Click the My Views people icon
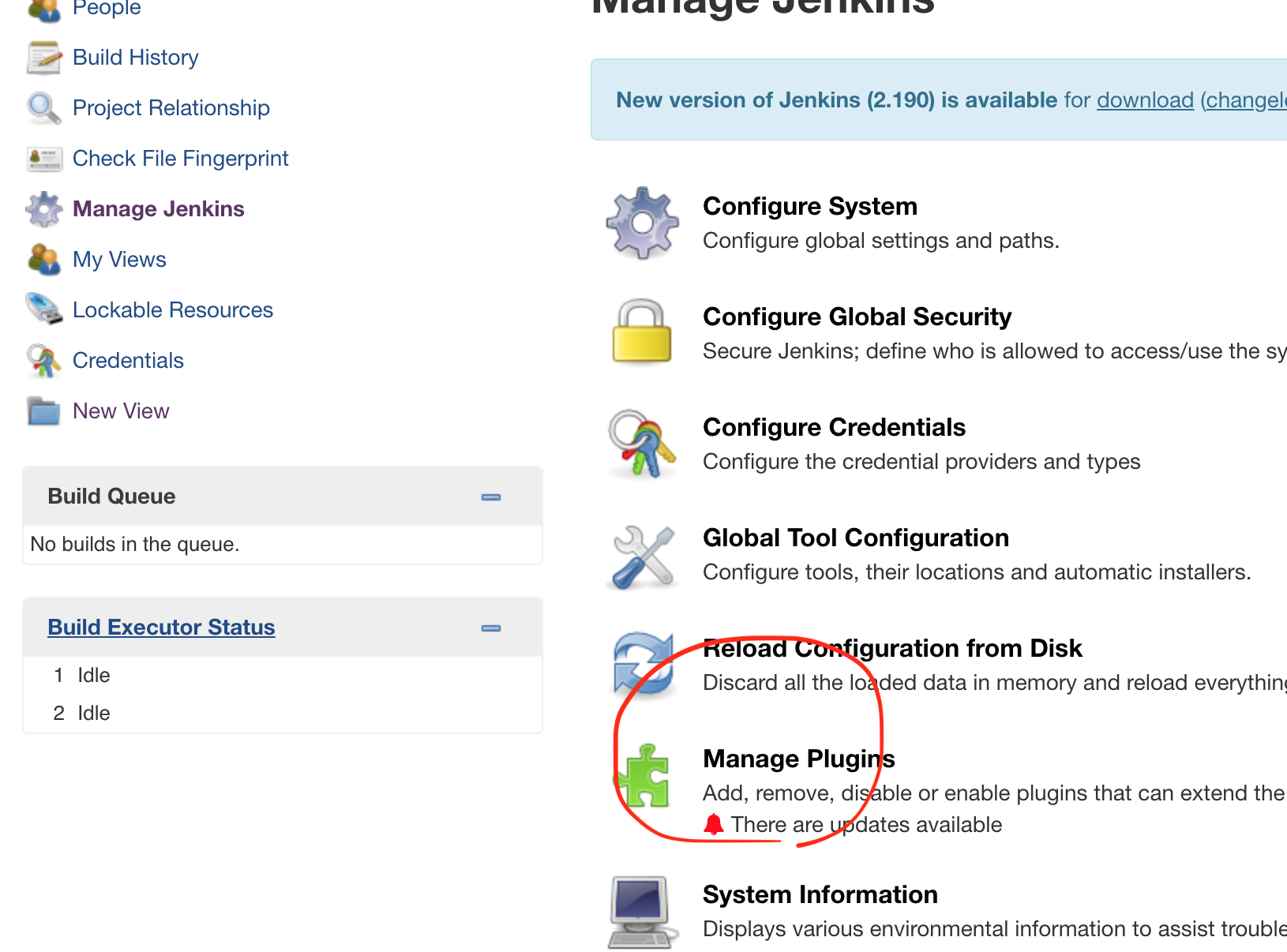1287x952 pixels. pos(44,260)
